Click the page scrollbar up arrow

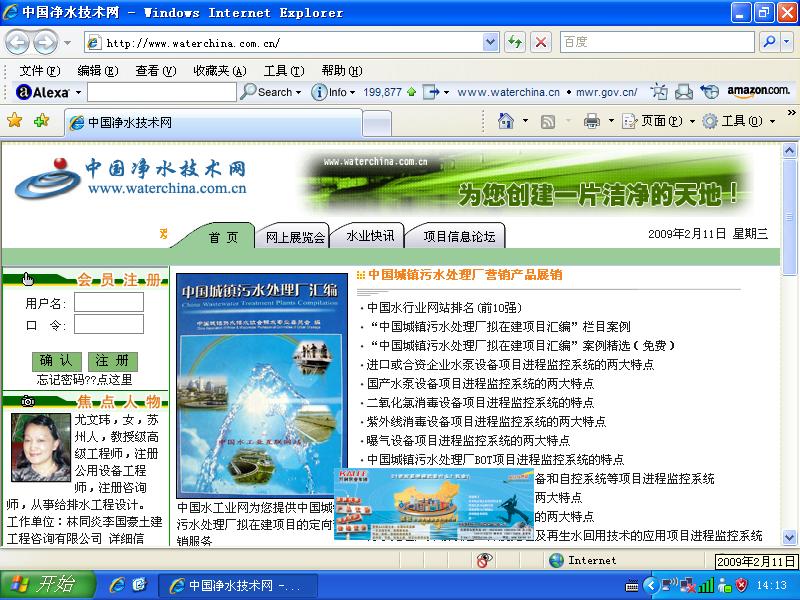coord(789,150)
